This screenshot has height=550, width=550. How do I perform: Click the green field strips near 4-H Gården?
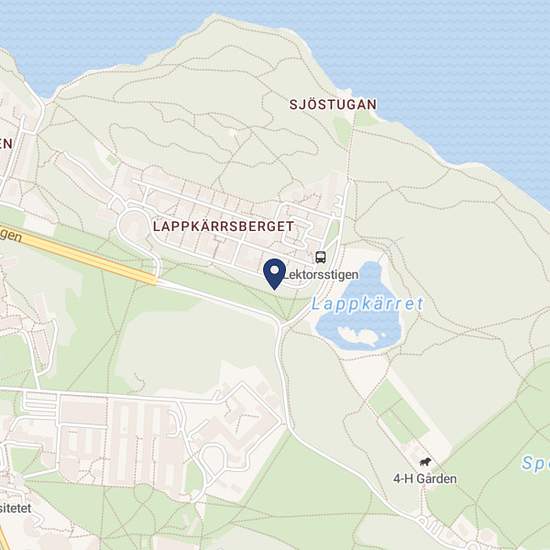click(399, 412)
